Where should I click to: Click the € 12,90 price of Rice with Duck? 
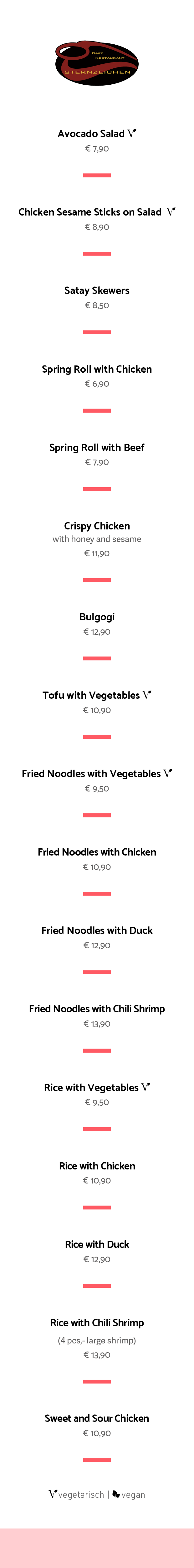click(97, 1259)
